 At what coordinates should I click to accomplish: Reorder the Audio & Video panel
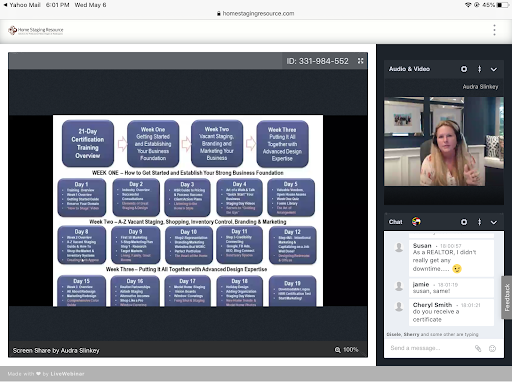[x=479, y=69]
